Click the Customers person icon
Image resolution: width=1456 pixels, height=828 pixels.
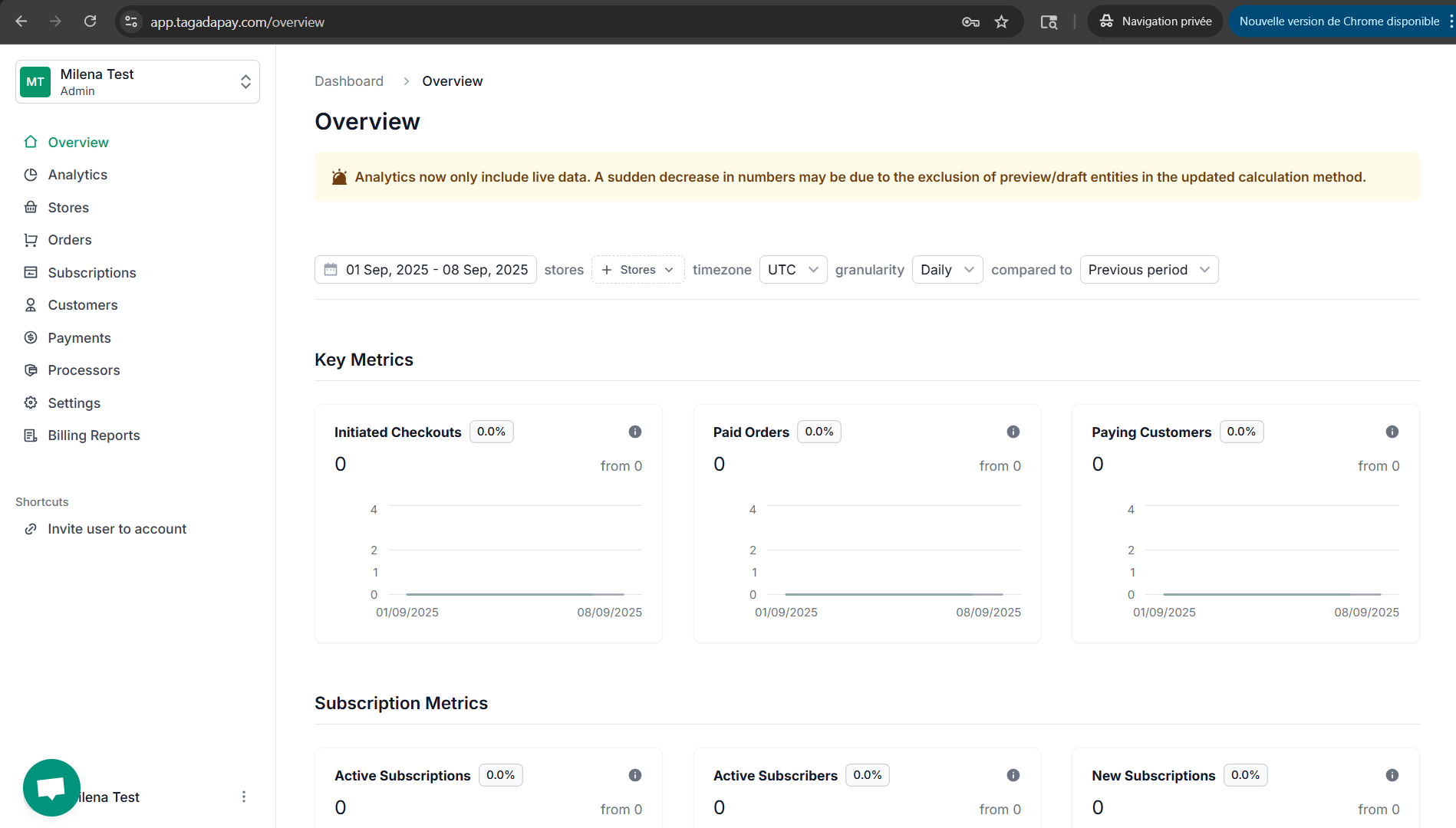(31, 305)
